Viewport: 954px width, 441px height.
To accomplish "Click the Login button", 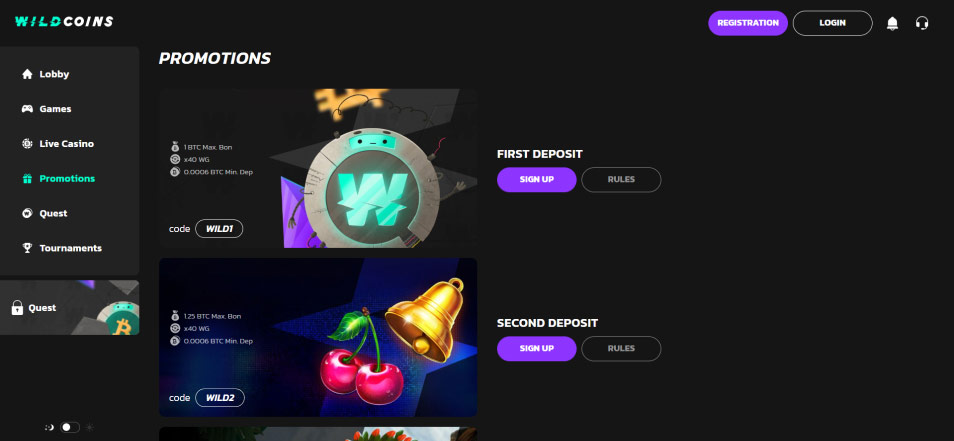I will tap(832, 23).
